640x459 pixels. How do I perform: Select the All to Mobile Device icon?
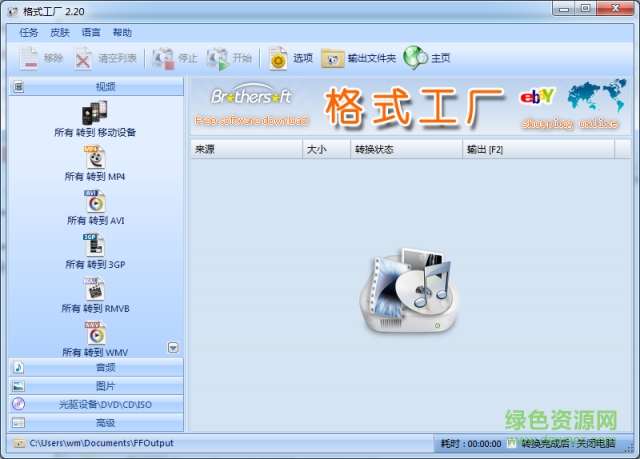click(95, 113)
